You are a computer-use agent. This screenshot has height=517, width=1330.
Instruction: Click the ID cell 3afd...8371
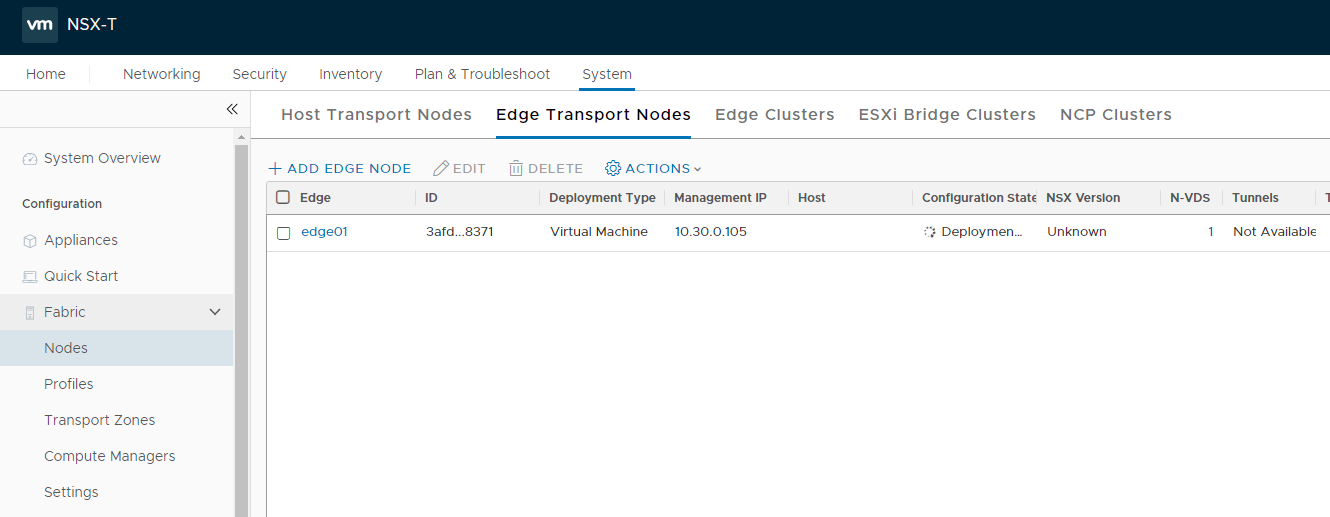click(460, 232)
